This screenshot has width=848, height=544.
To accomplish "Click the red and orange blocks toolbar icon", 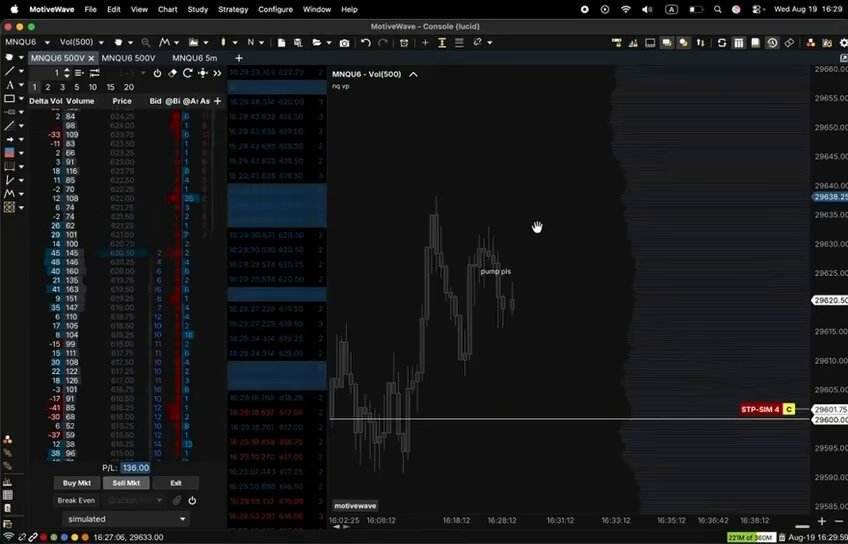I will click(x=811, y=43).
